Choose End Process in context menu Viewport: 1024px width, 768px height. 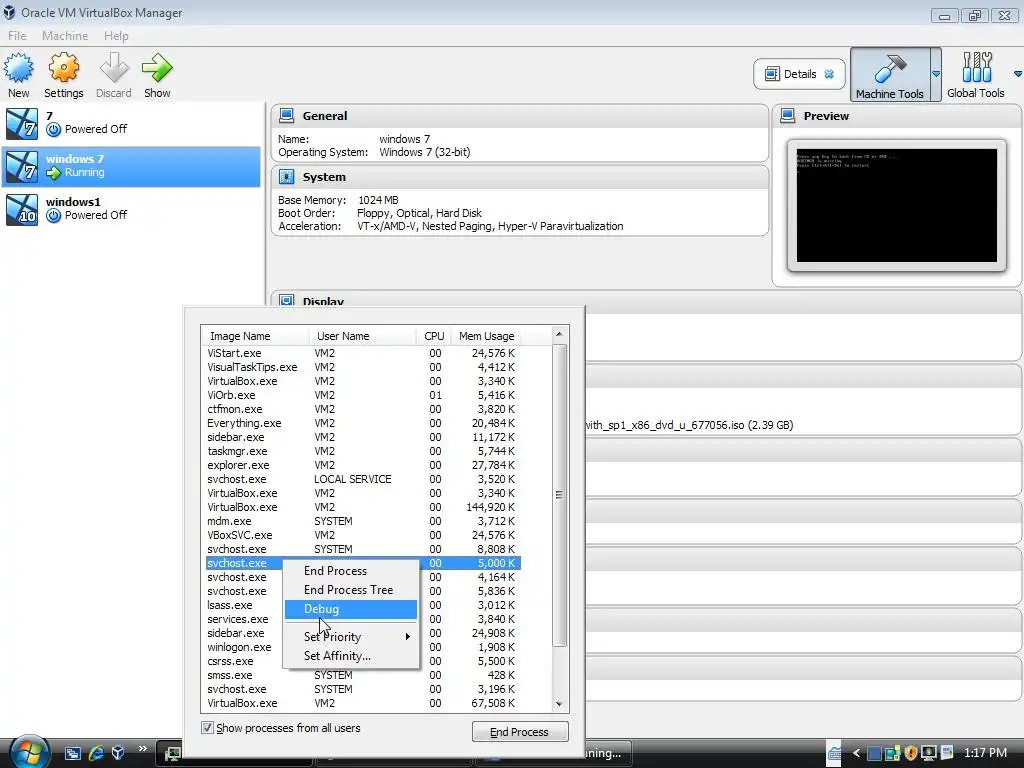[x=351, y=571]
